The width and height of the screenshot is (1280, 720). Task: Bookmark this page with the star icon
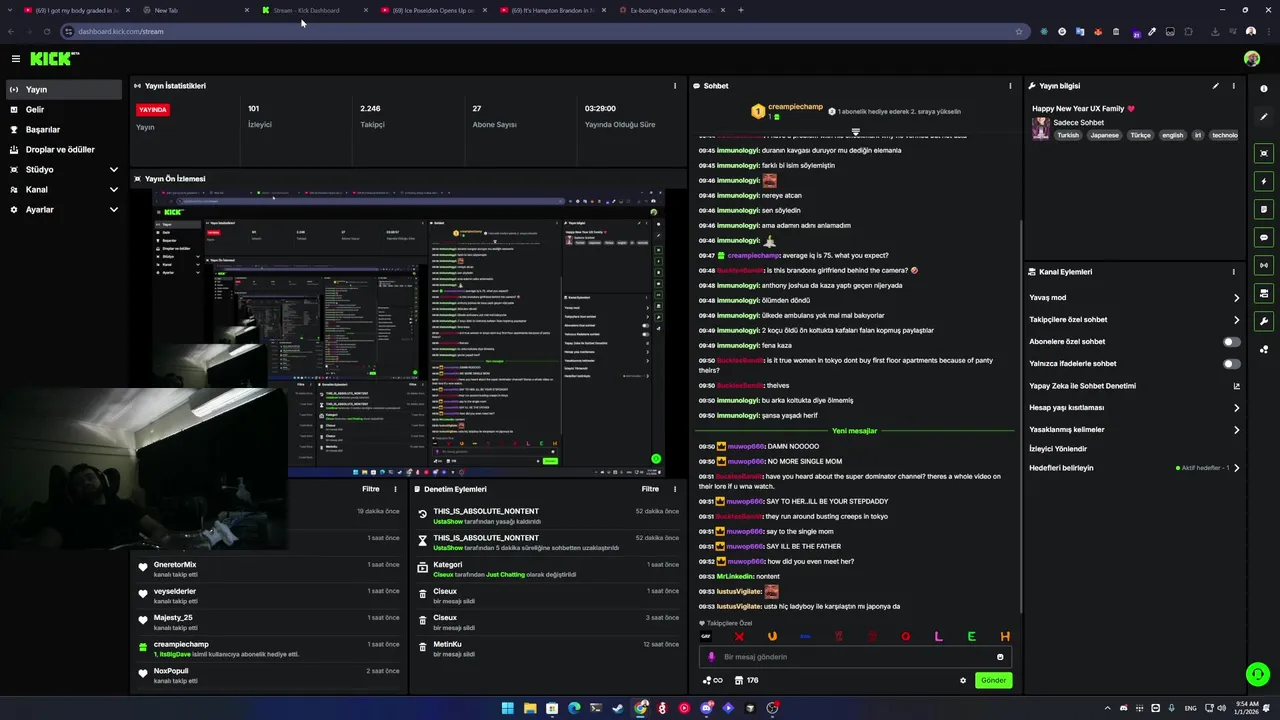click(1019, 31)
